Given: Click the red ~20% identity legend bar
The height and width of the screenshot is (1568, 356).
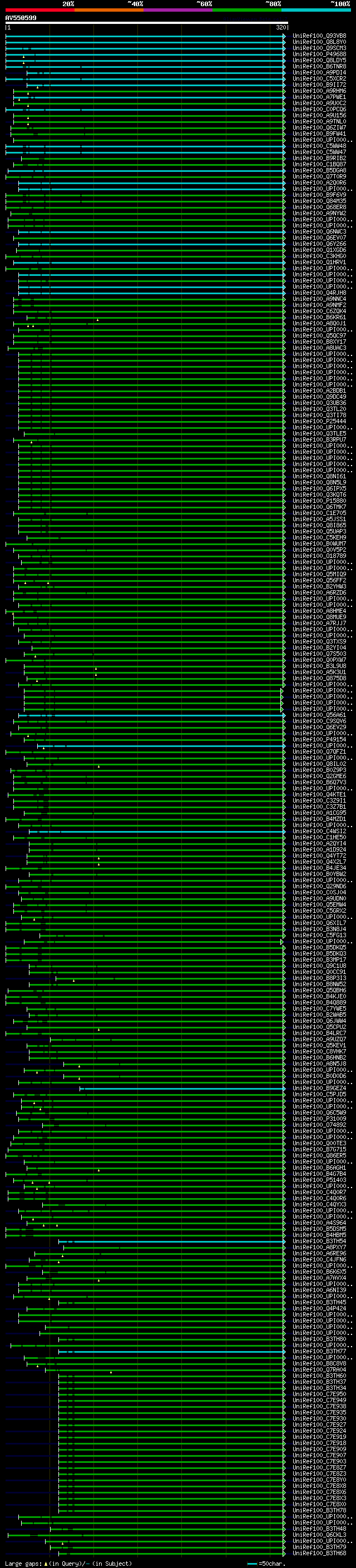Looking at the screenshot, I should (39, 10).
